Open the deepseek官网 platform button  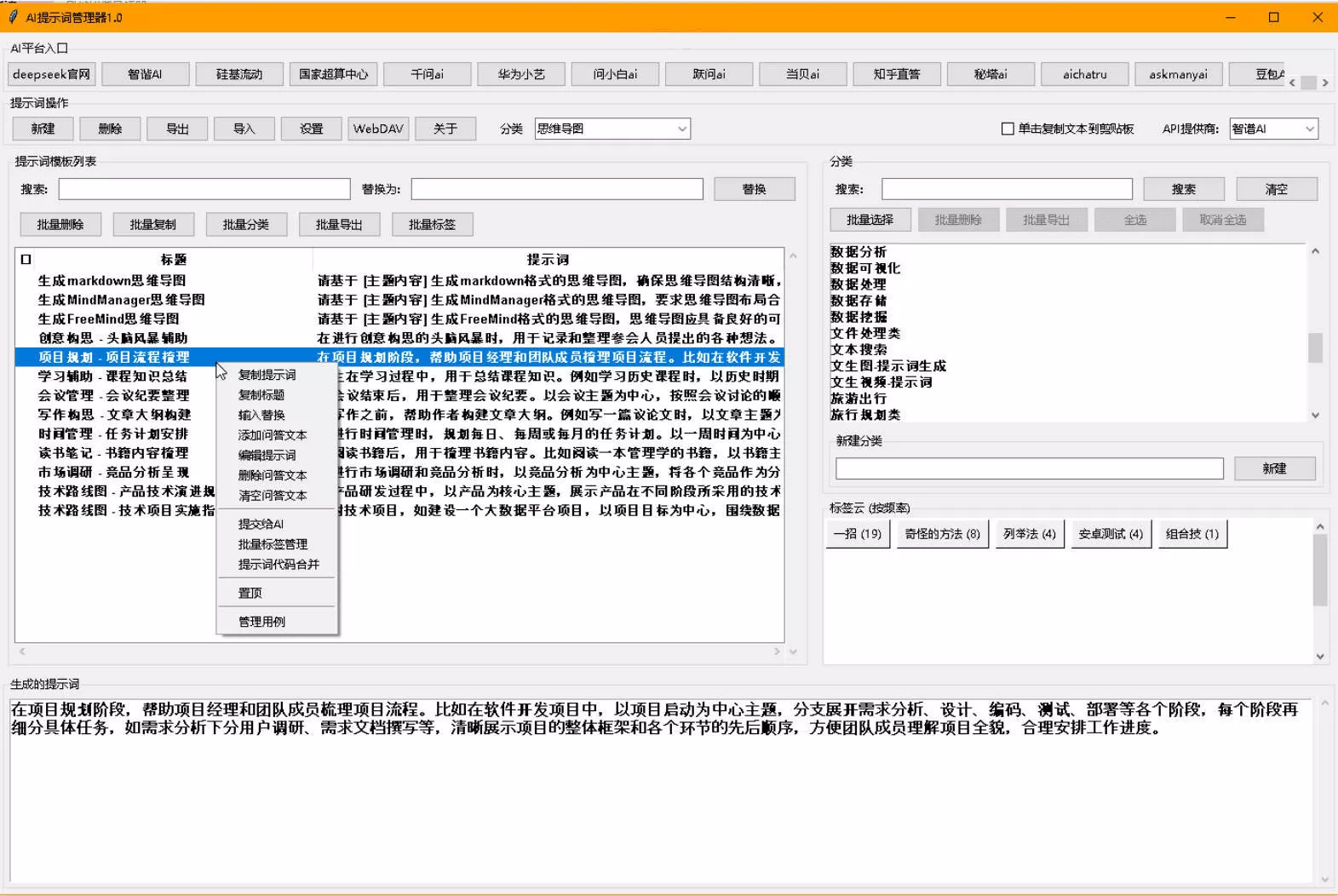tap(51, 74)
